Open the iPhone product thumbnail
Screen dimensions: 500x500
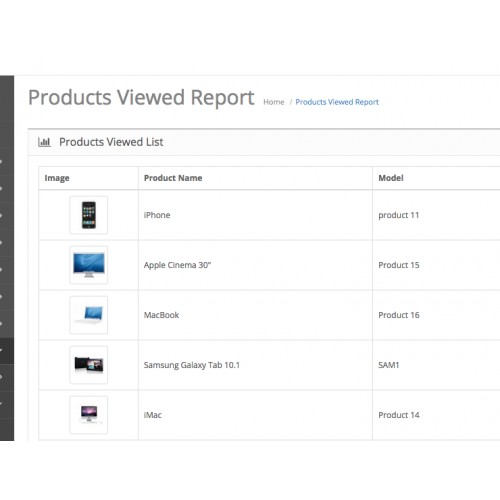[89, 215]
